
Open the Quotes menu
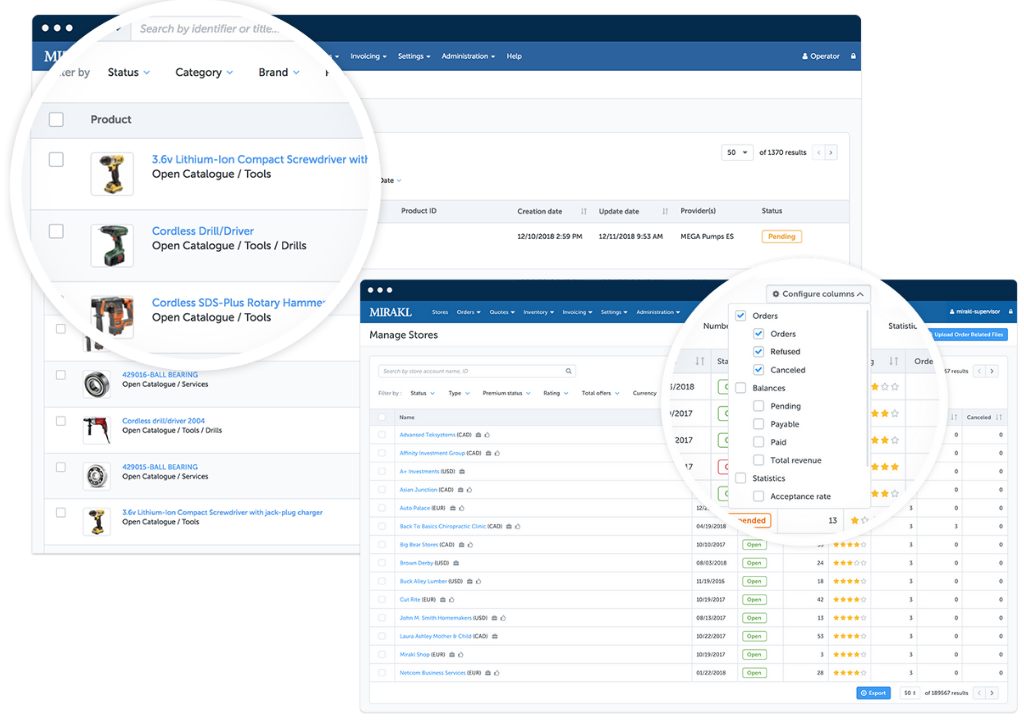point(502,312)
